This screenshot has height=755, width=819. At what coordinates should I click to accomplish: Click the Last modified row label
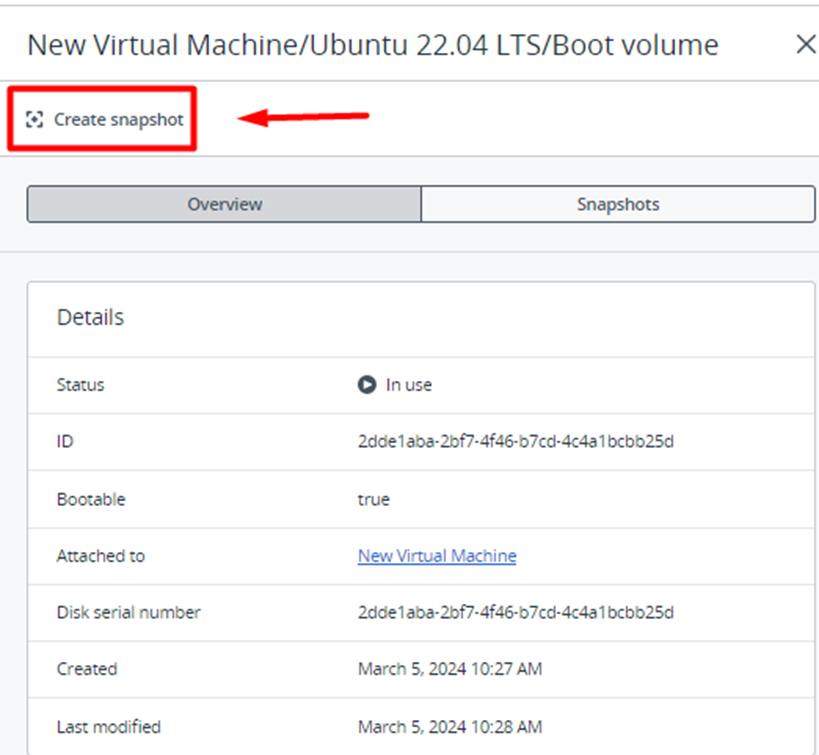tap(109, 727)
